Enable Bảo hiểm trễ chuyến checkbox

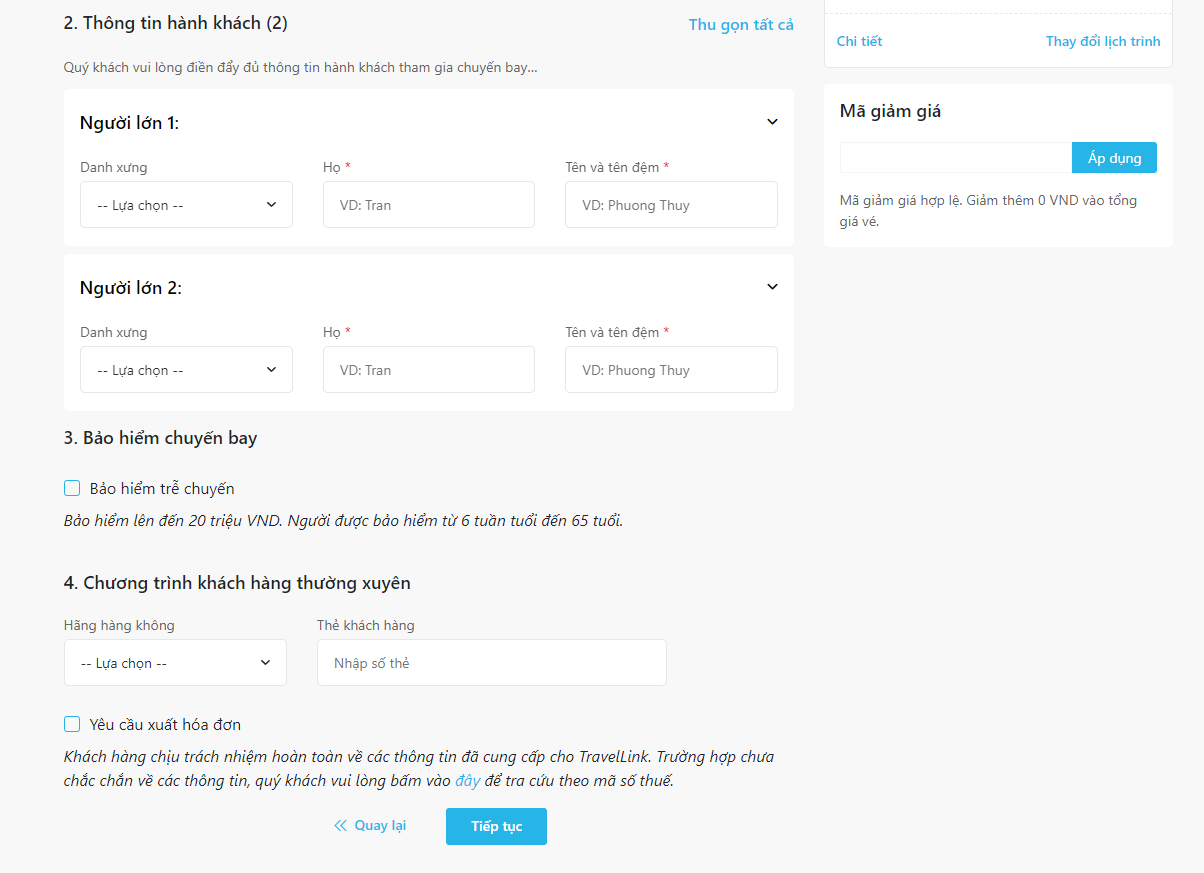click(72, 489)
